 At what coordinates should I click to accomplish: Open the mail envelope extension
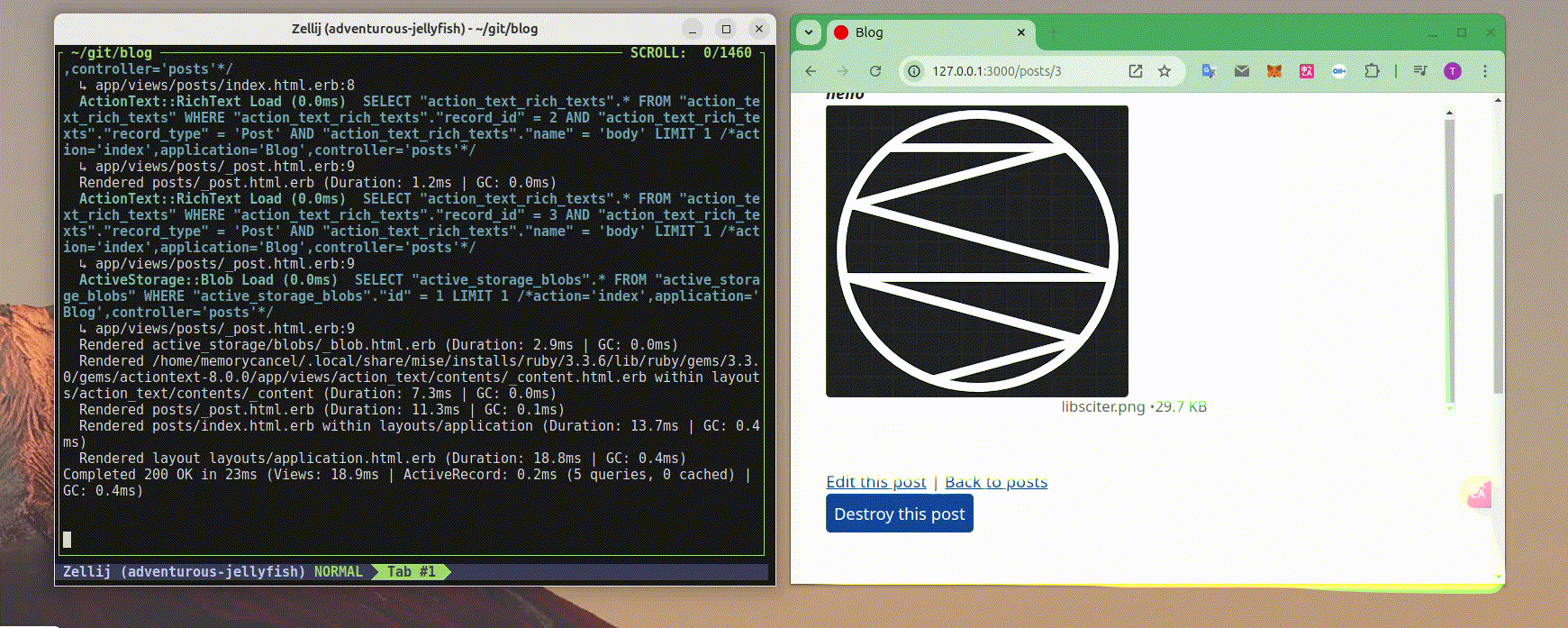click(x=1242, y=71)
